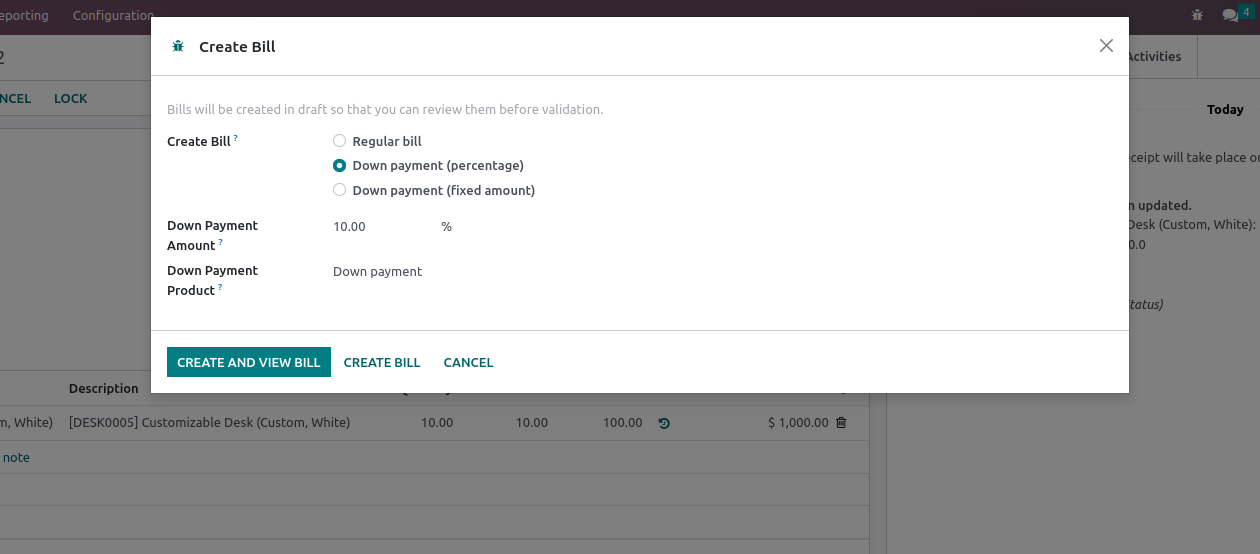The width and height of the screenshot is (1260, 554).
Task: Click the Create Bill button
Action: (382, 362)
